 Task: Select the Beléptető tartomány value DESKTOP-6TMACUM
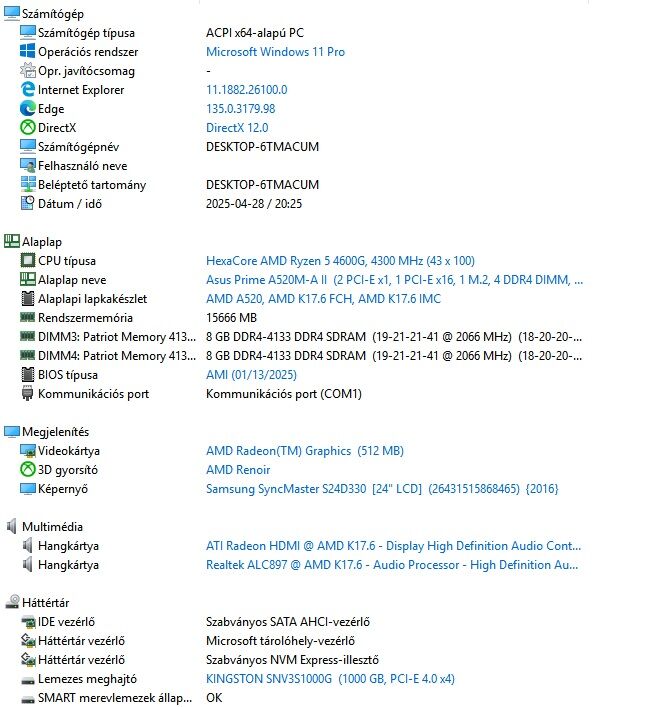click(x=262, y=184)
